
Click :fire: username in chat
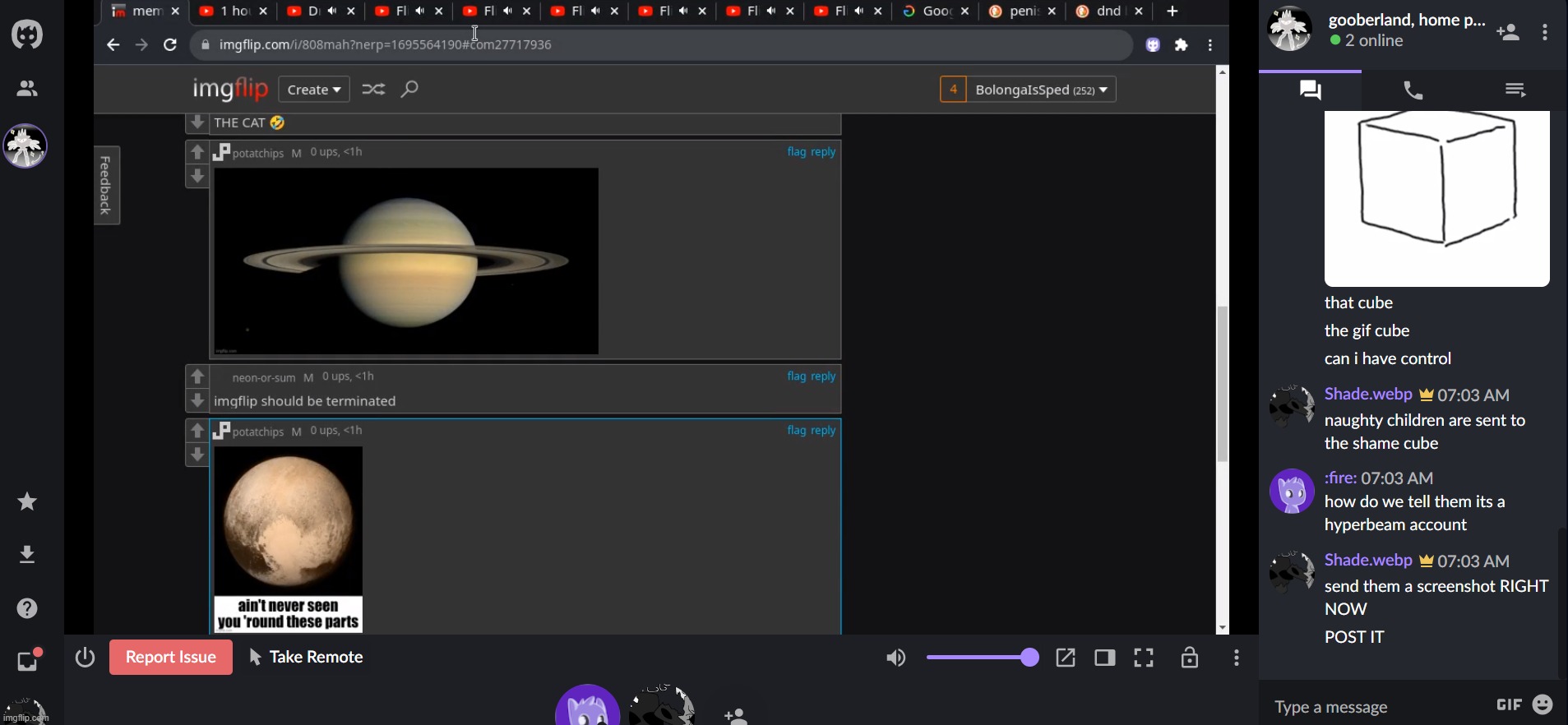pos(1340,478)
